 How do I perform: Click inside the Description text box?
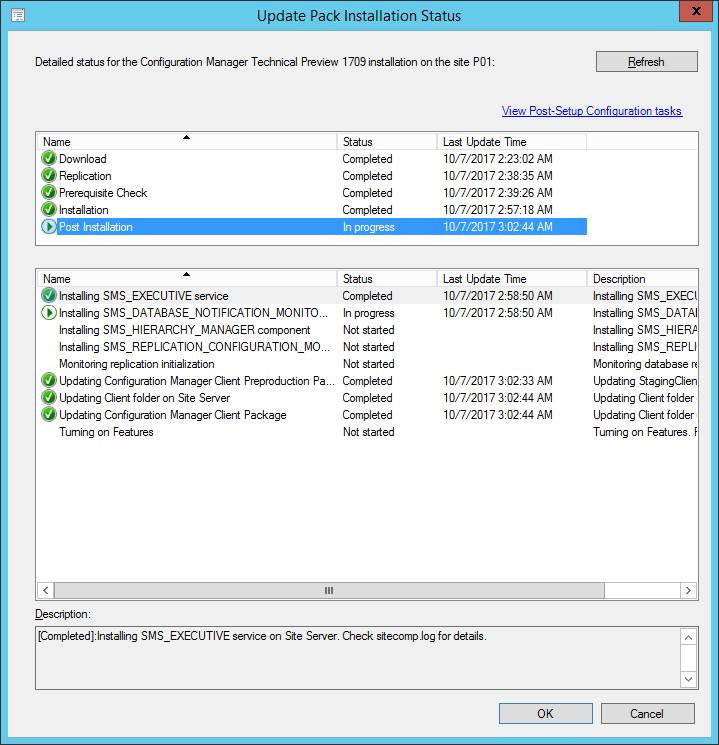pyautogui.click(x=359, y=658)
